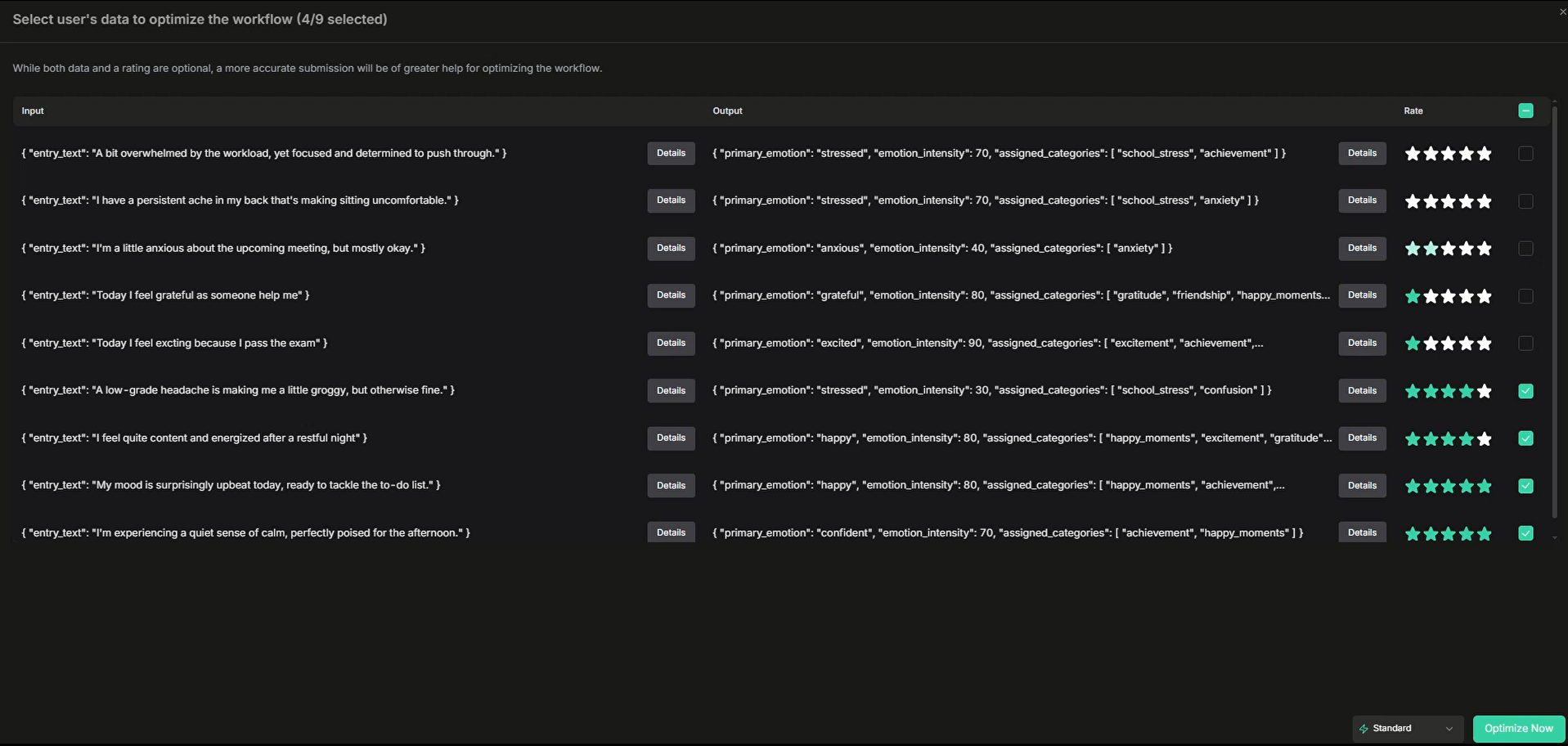This screenshot has width=1568, height=746.
Task: Click the Rate column header
Action: [x=1413, y=111]
